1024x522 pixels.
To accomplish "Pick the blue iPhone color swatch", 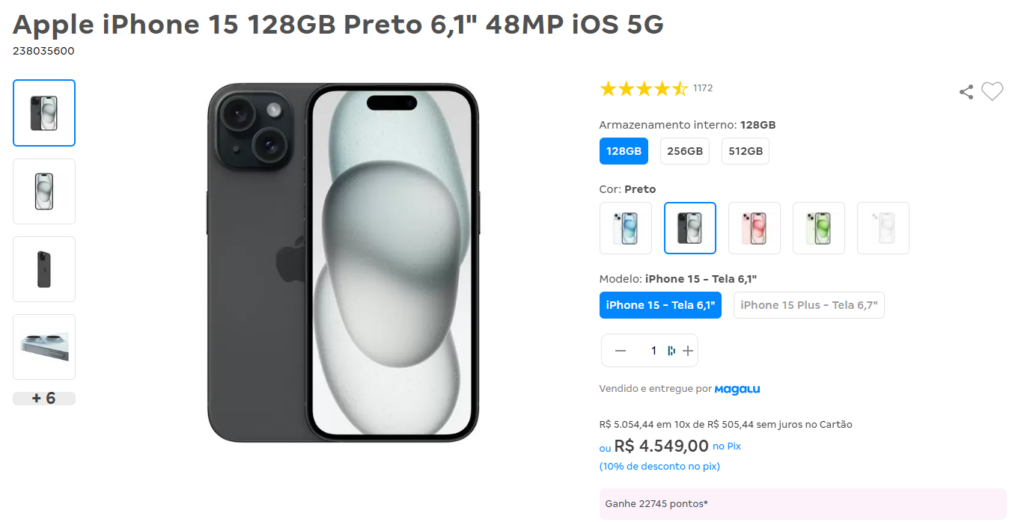I will 626,228.
